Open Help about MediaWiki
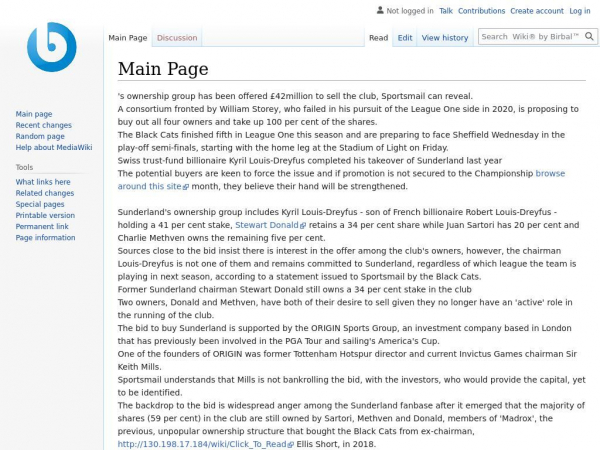Viewport: 600px width, 450px height. pyautogui.click(x=54, y=147)
